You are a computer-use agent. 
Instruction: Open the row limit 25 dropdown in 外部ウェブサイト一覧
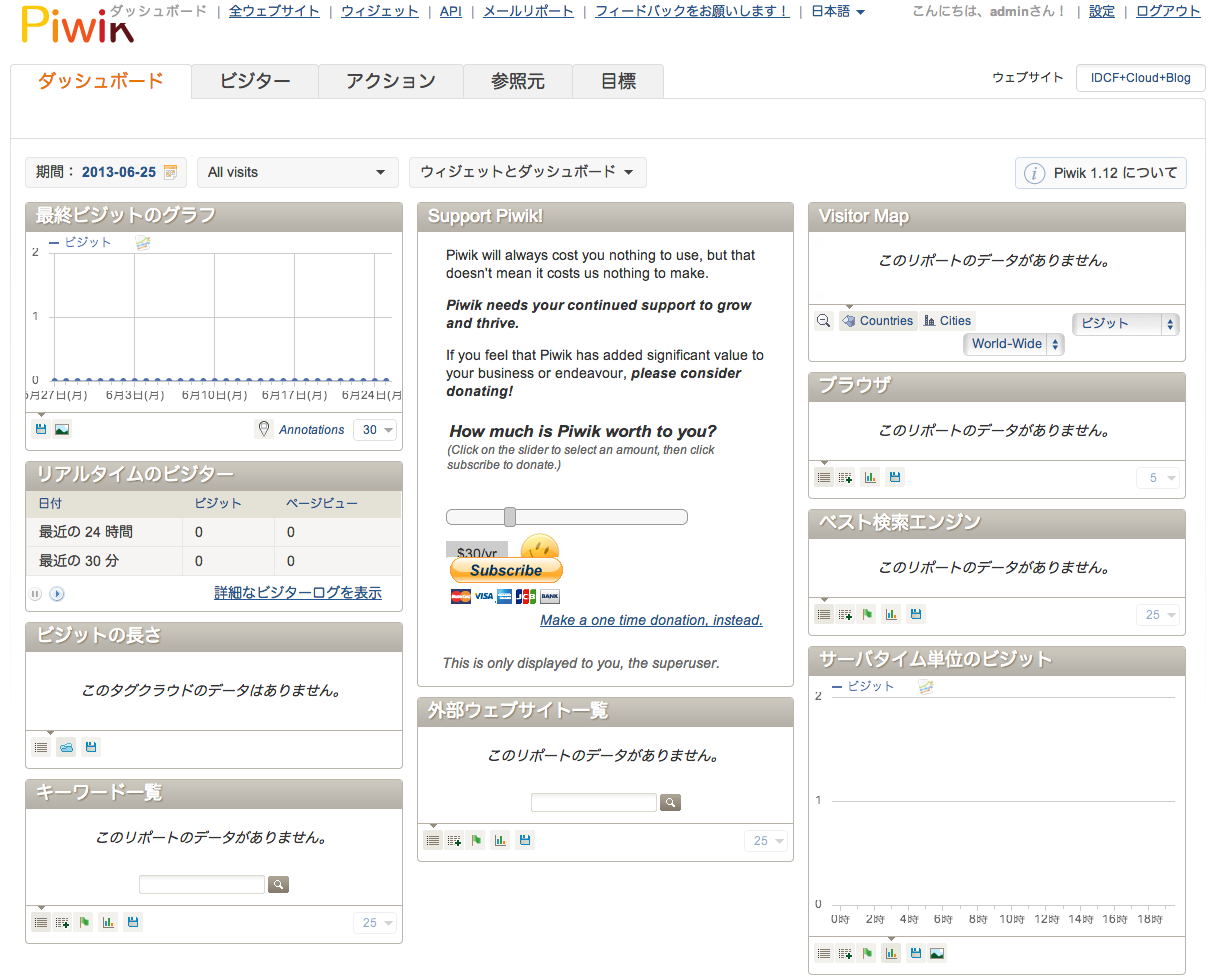(x=766, y=841)
